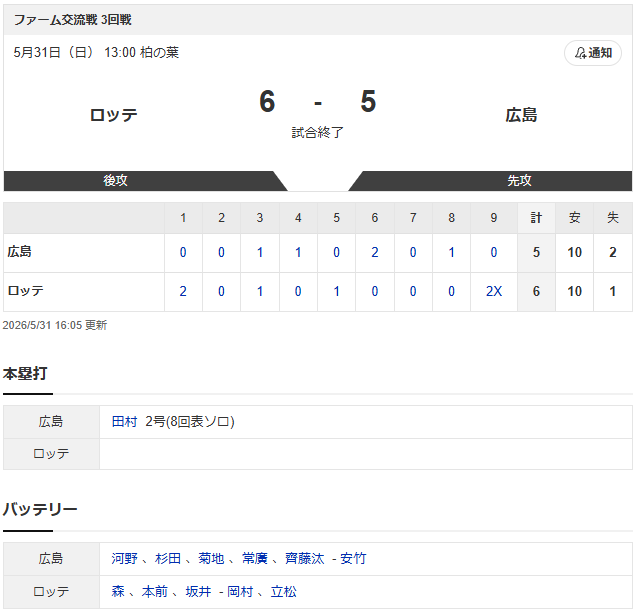Screen dimensions: 636x613
Task: Open ロッテ pitcher 森 link
Action: pyautogui.click(x=118, y=591)
